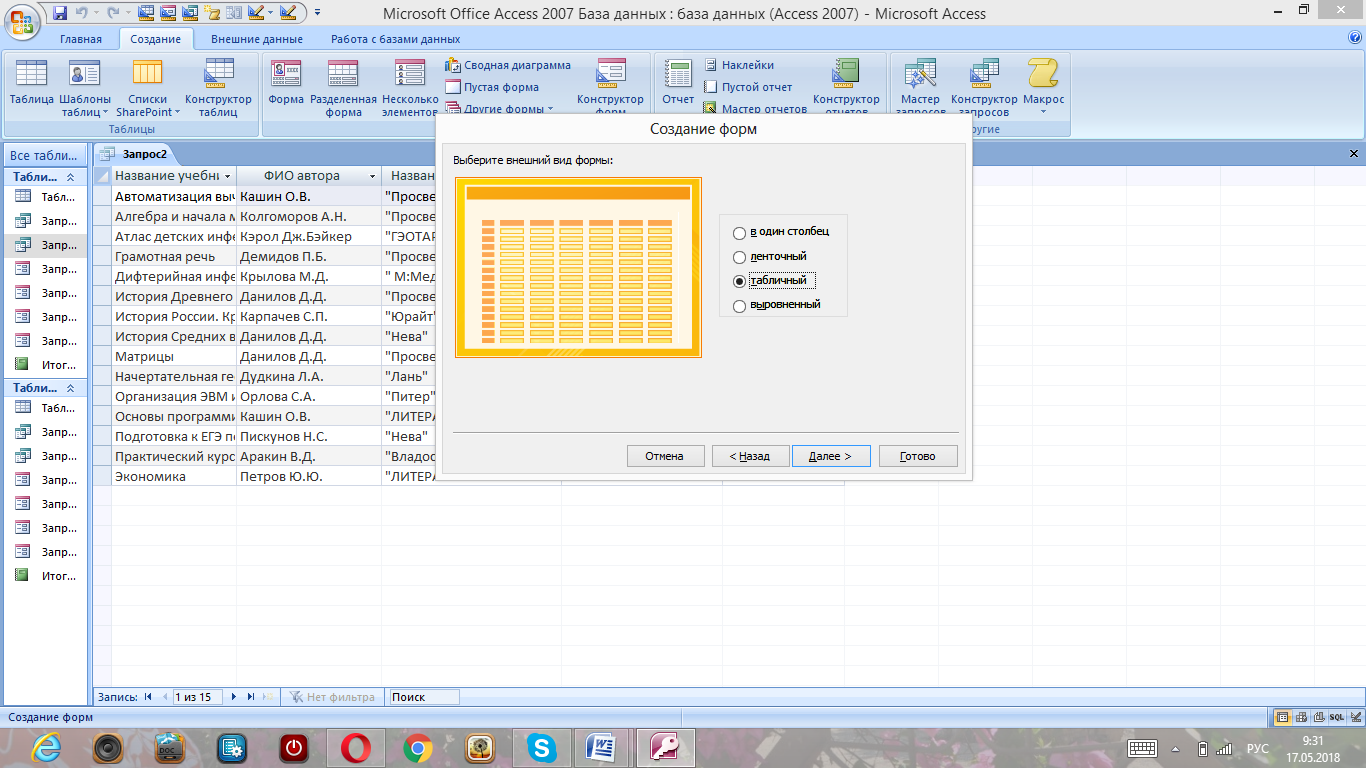
Task: Open Конструктор таблиц in the ribbon
Action: click(218, 88)
